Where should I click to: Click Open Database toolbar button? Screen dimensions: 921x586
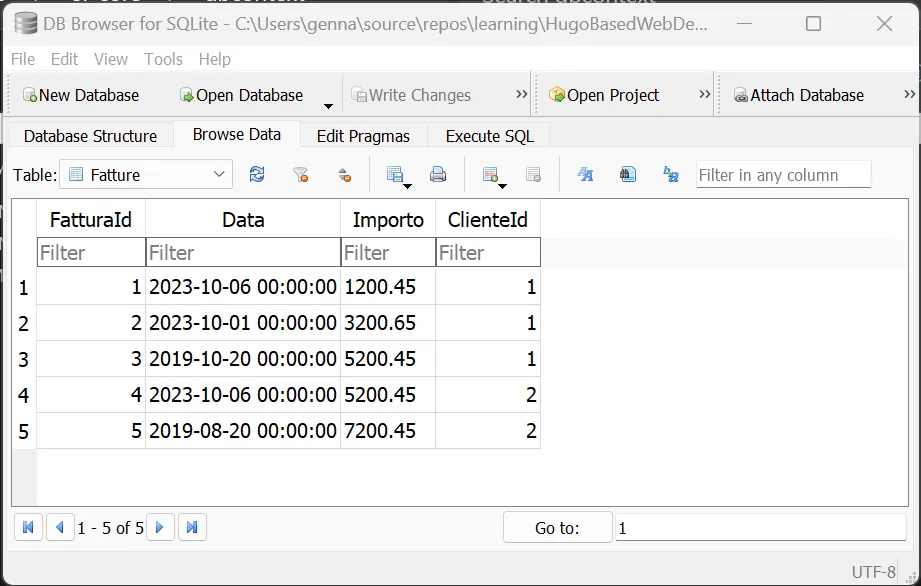coord(241,95)
